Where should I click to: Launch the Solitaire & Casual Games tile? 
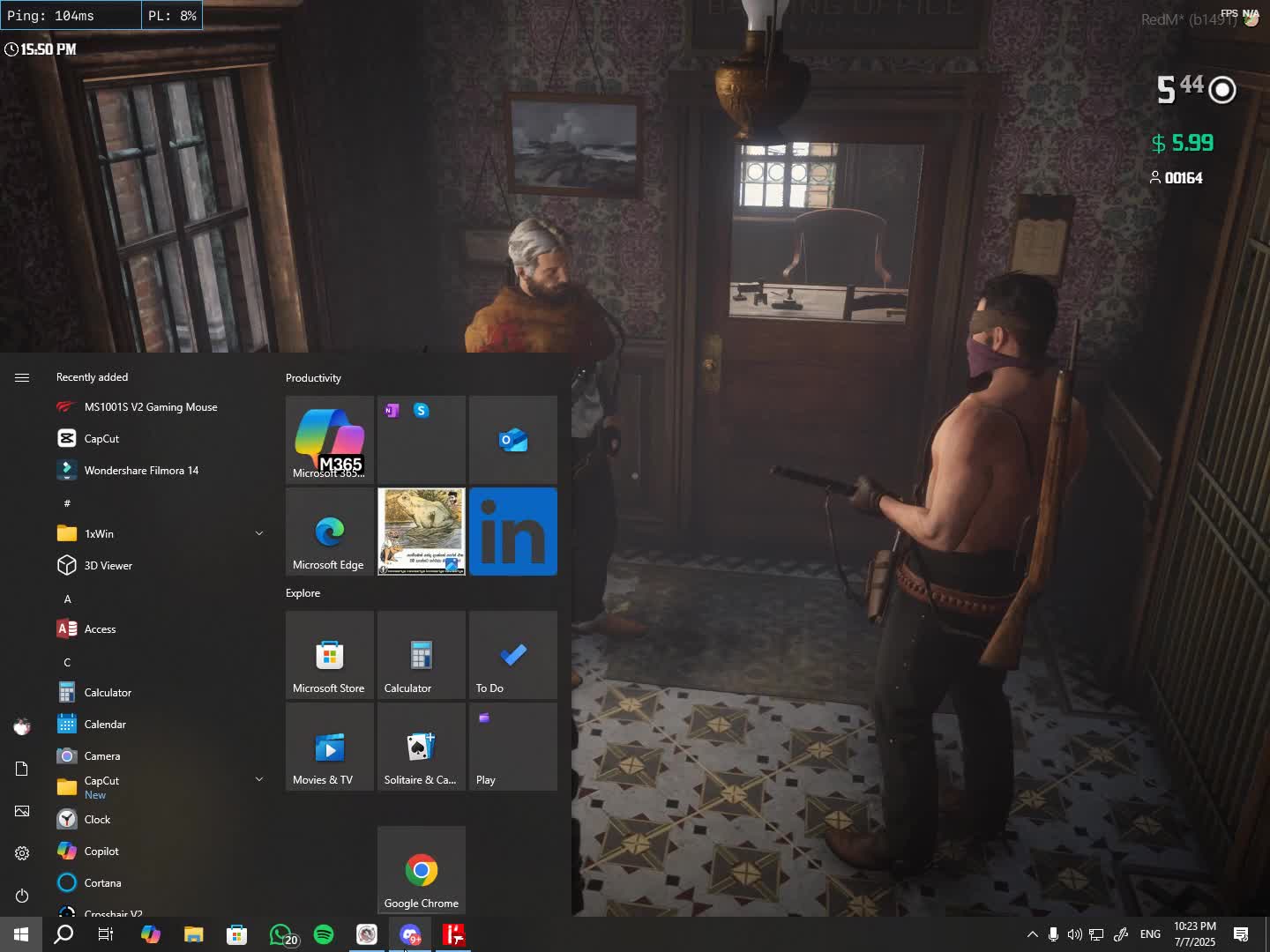[x=422, y=747]
